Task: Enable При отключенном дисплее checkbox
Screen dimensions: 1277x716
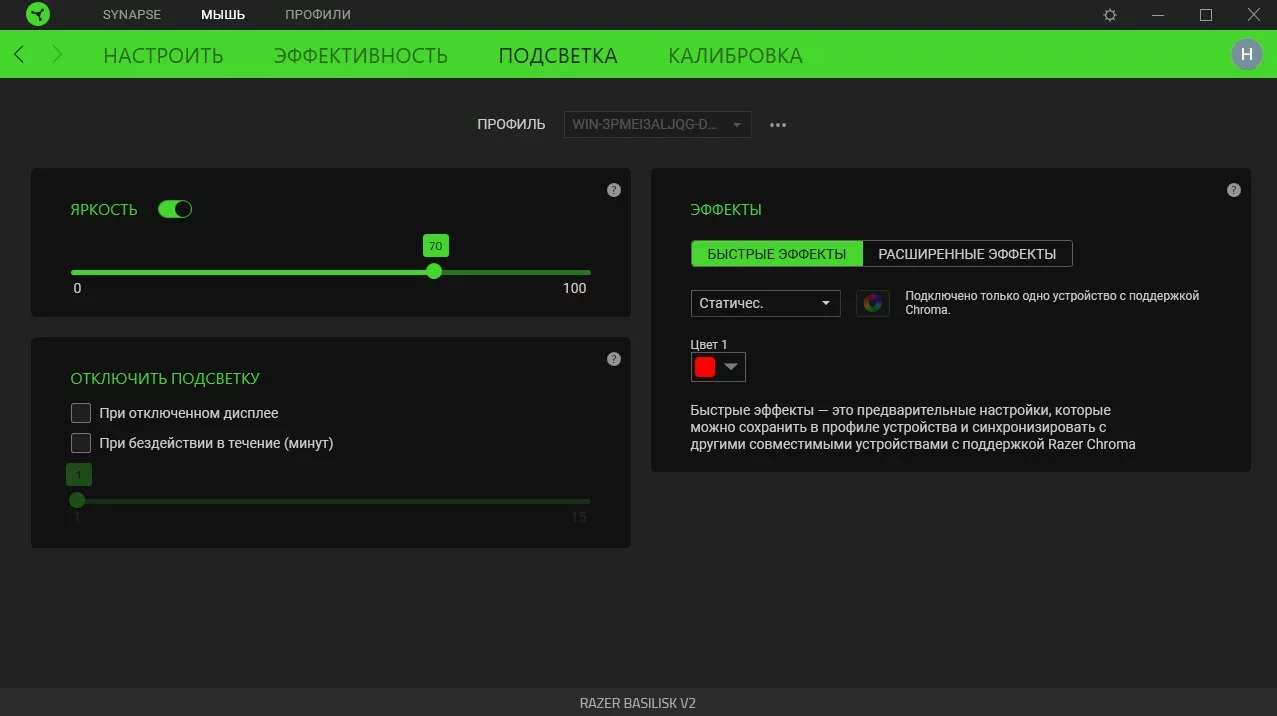Action: (x=81, y=413)
